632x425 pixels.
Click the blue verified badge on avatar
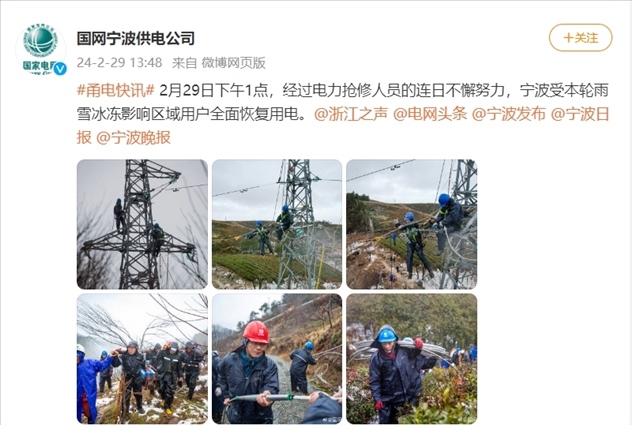60,69
